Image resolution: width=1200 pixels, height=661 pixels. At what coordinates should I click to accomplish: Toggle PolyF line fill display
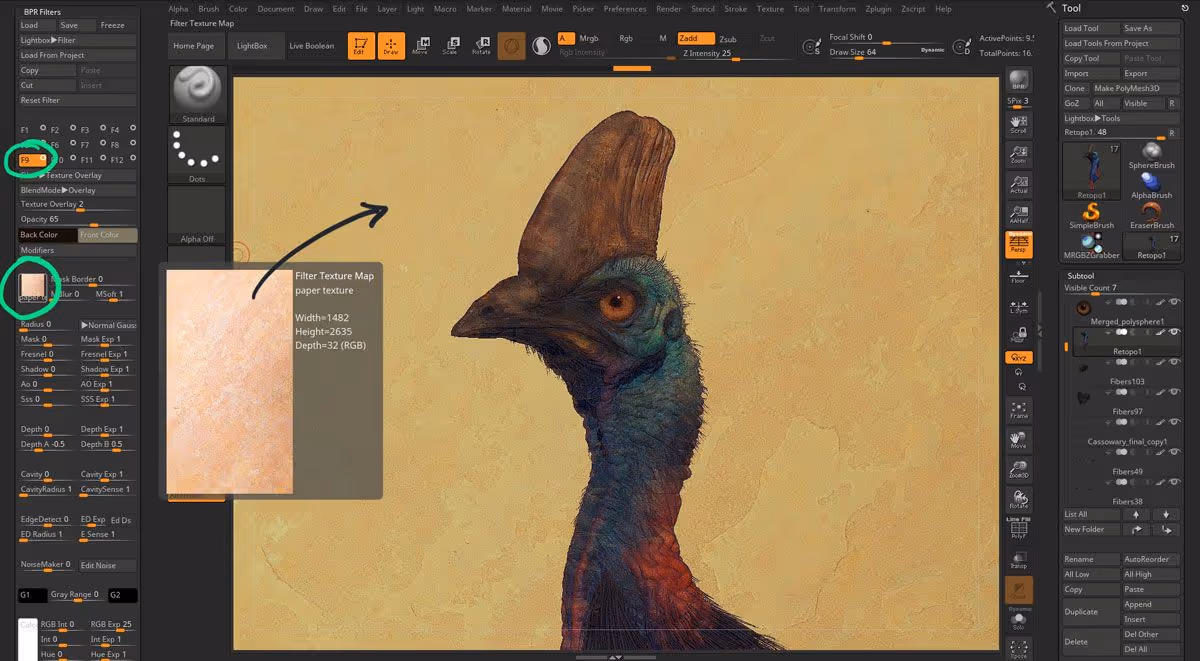[x=1018, y=529]
